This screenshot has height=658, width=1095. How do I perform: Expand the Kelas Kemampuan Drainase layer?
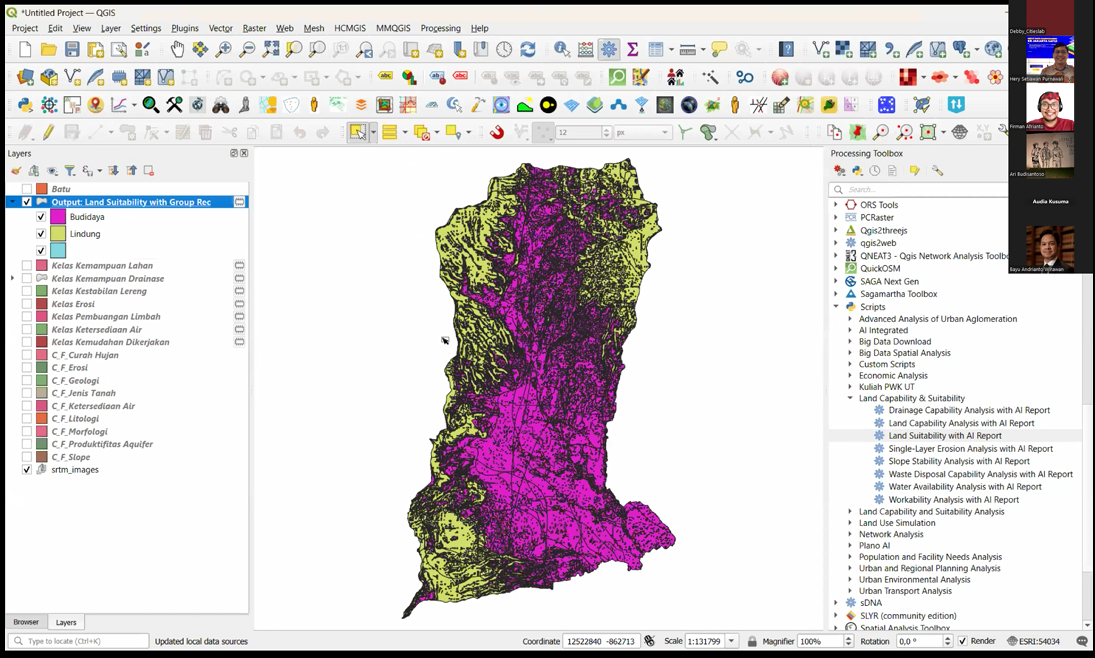tap(13, 278)
